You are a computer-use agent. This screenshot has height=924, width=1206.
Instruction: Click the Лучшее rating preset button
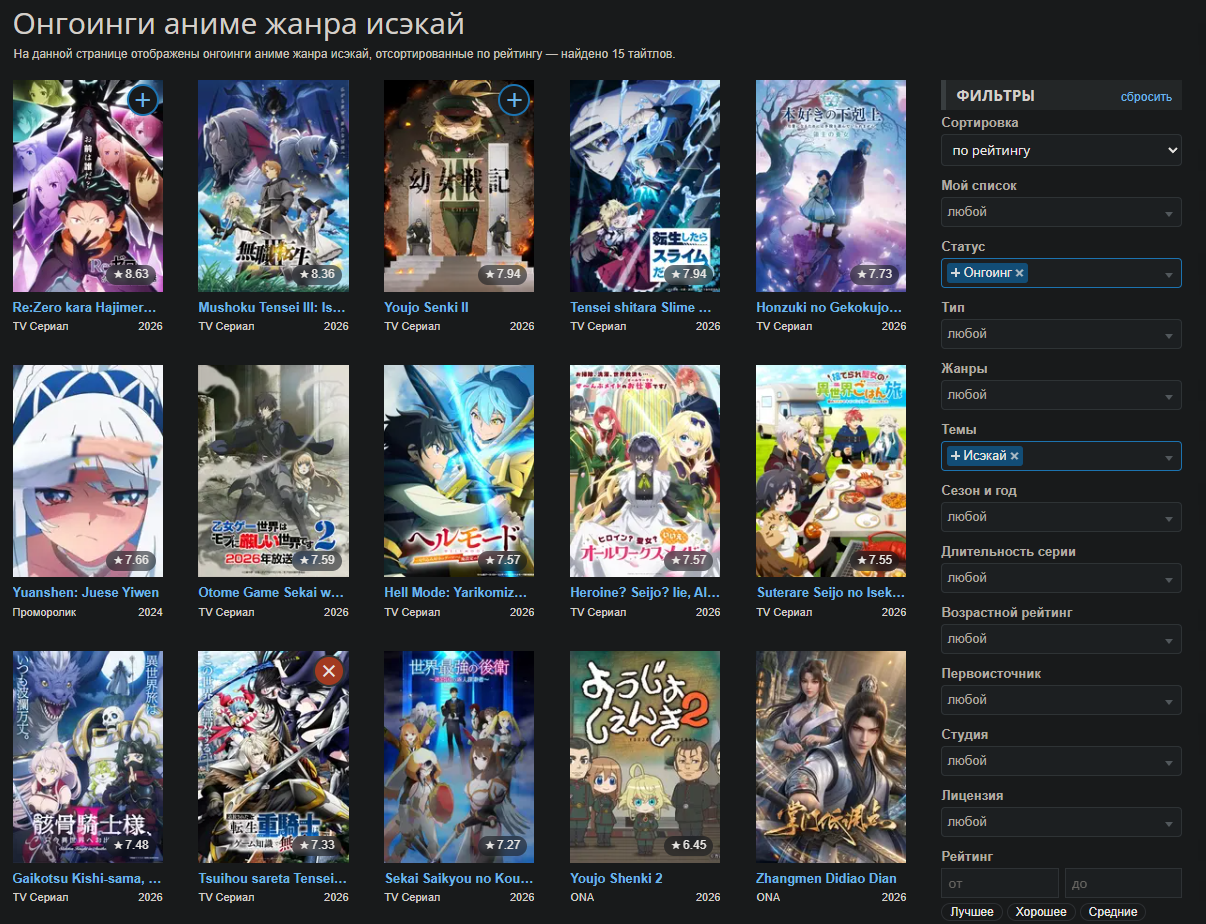click(x=972, y=912)
